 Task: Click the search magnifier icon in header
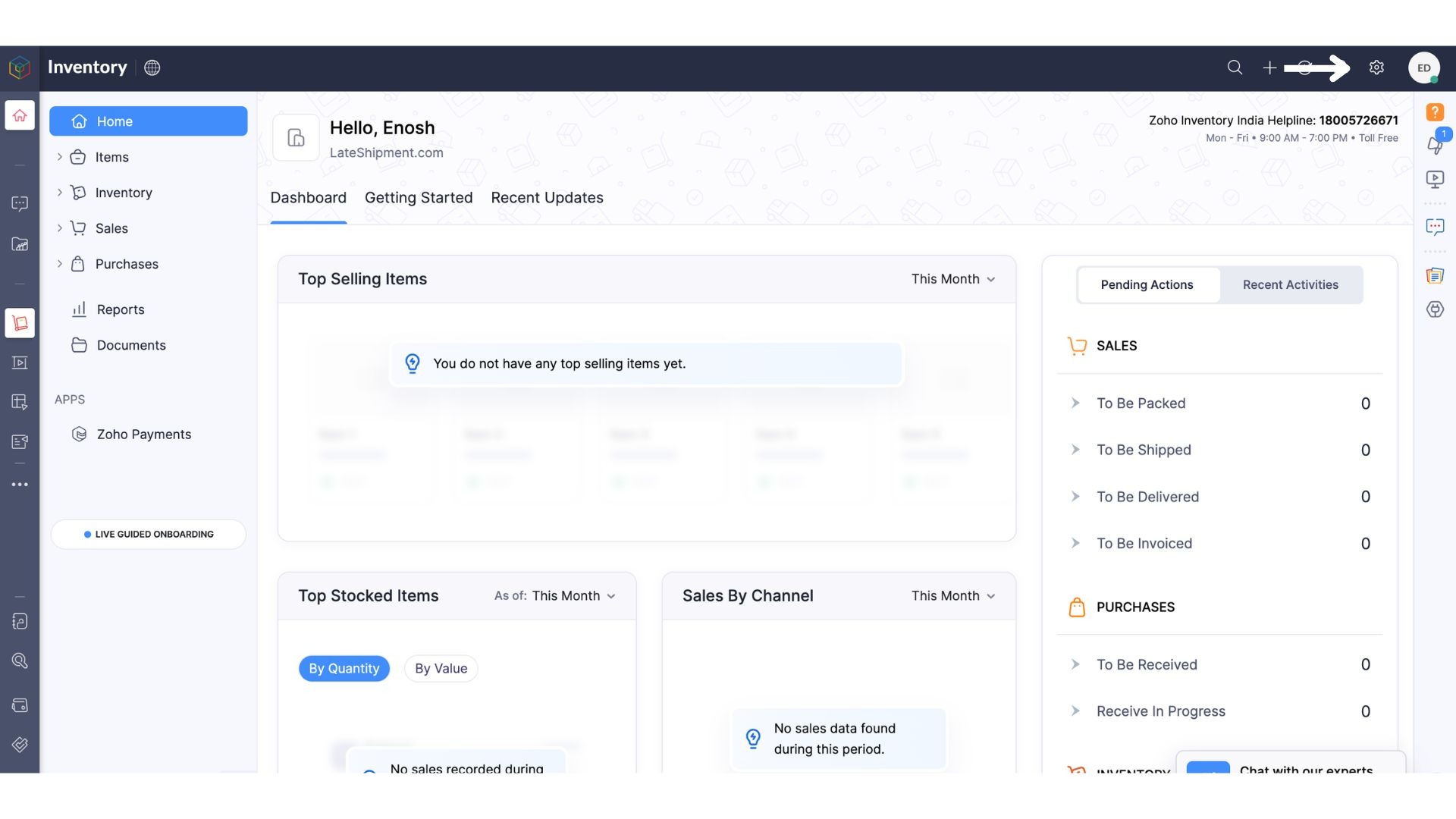[1235, 67]
